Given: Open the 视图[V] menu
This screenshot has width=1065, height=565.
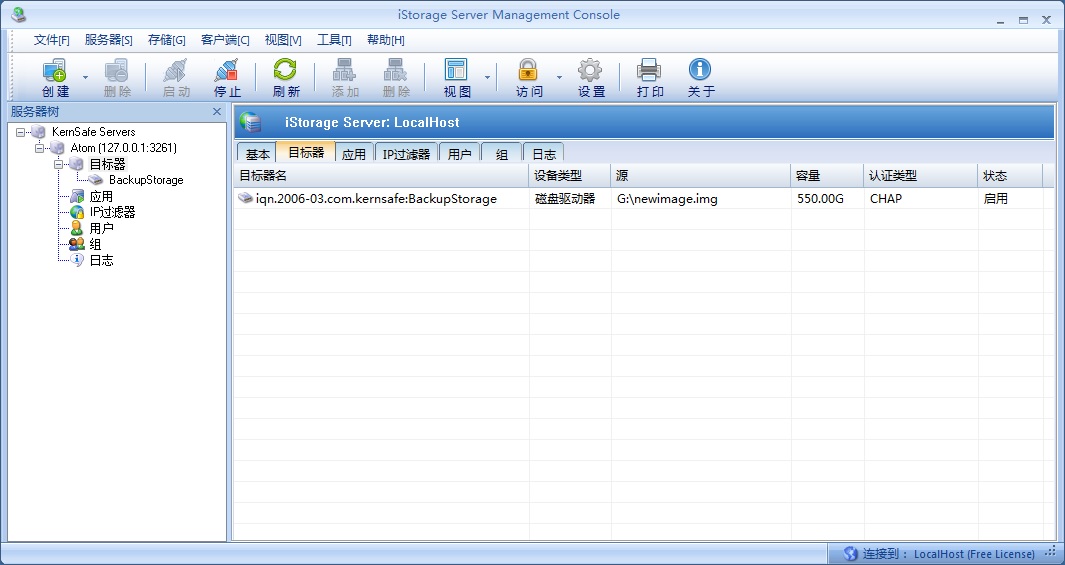Looking at the screenshot, I should (283, 40).
